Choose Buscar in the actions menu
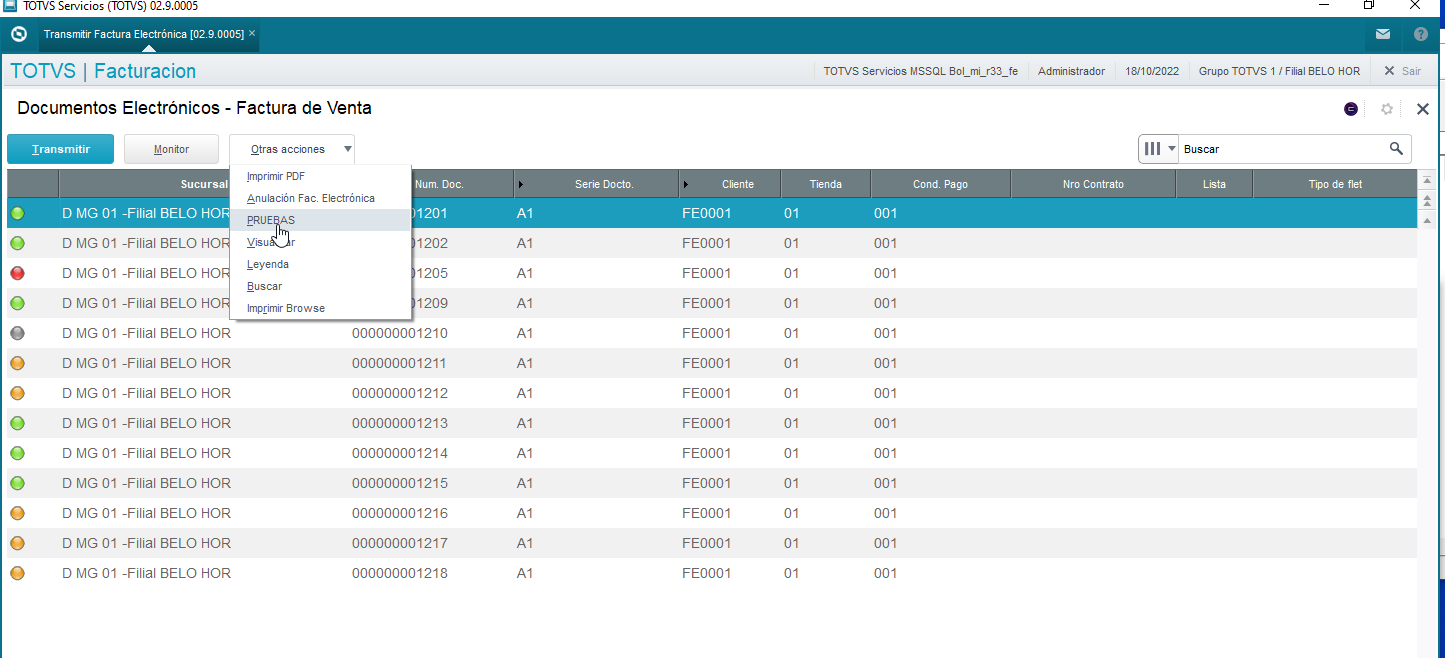This screenshot has height=658, width=1445. [320, 286]
